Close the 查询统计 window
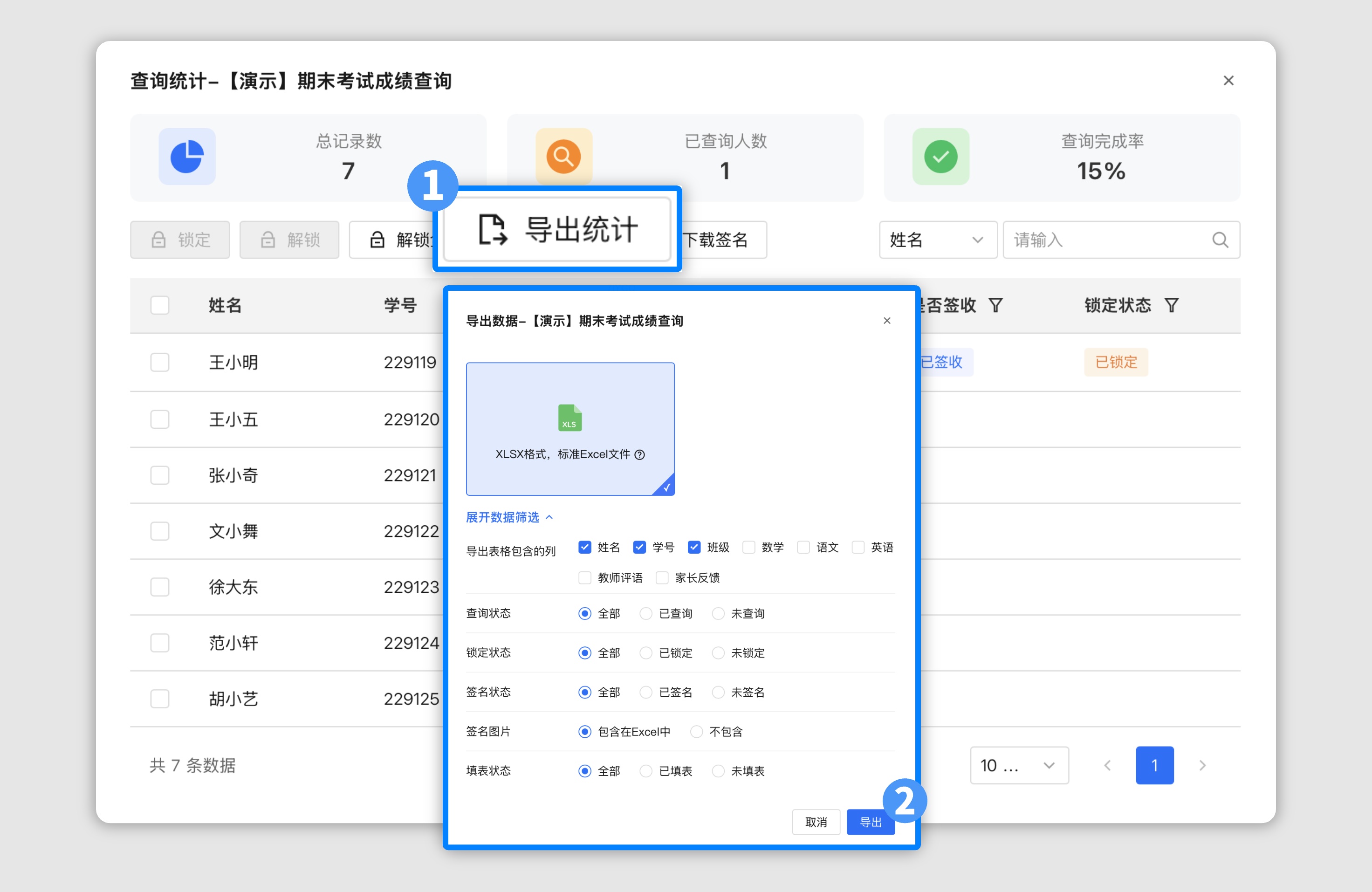1372x892 pixels. pos(1228,81)
